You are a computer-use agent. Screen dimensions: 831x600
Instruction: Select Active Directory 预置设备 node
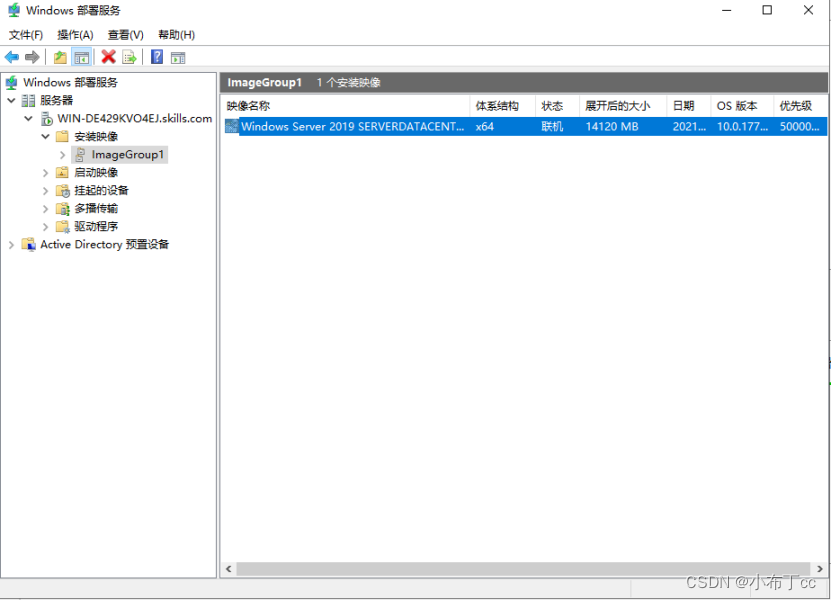tap(104, 244)
